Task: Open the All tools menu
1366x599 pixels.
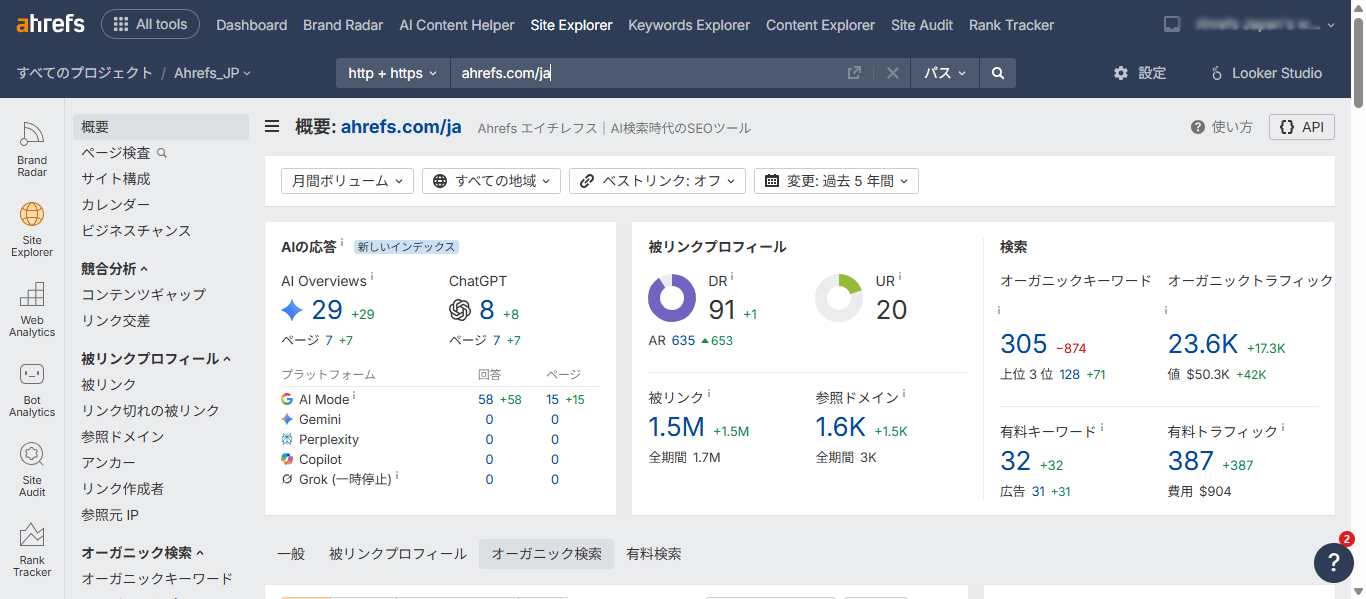Action: (151, 24)
